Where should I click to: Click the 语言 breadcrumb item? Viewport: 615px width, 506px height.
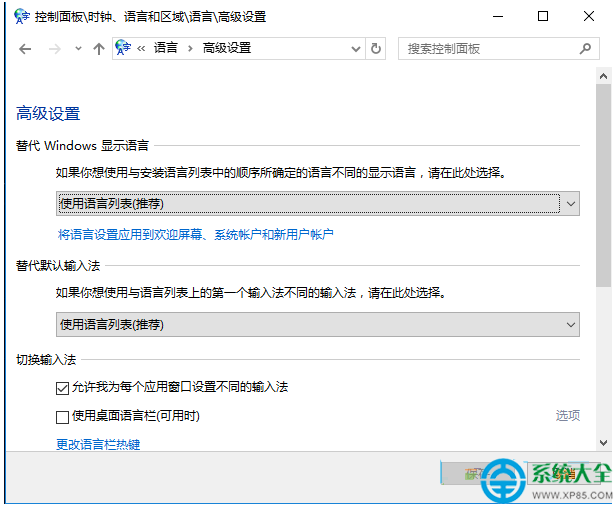165,48
